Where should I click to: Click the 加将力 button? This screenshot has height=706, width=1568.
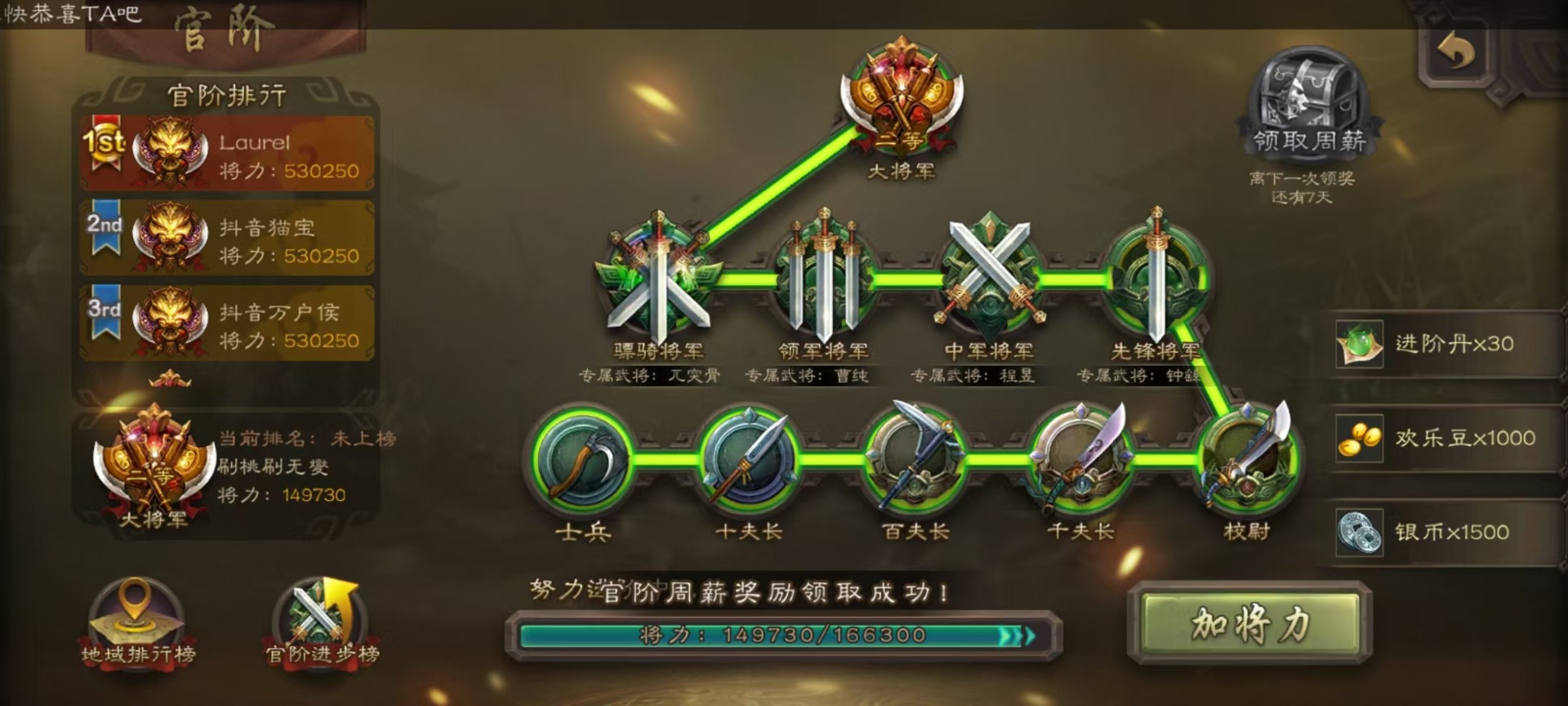pyautogui.click(x=1249, y=623)
